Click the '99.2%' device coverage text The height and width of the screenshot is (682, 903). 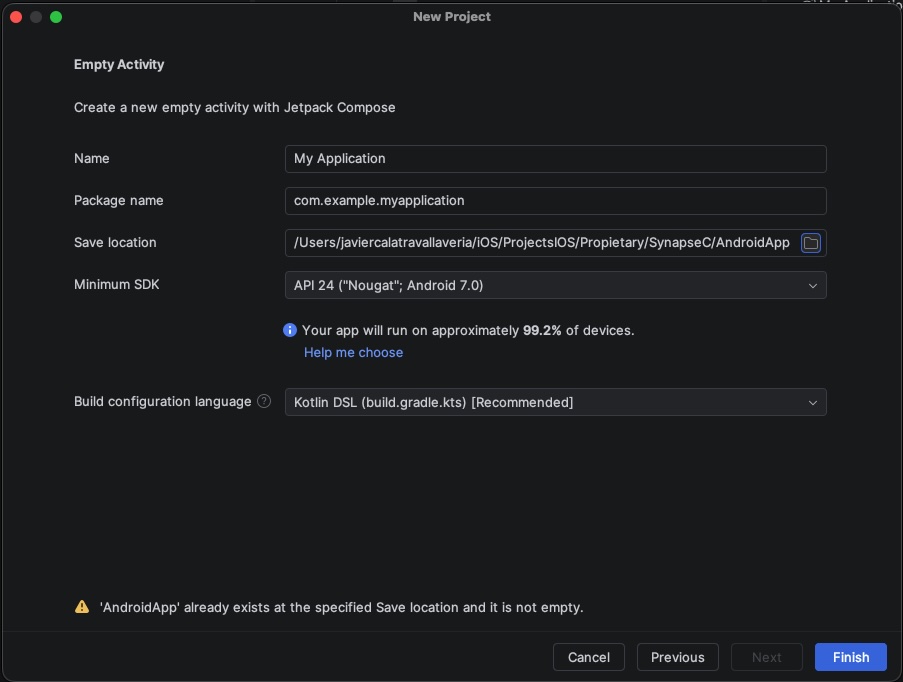[x=542, y=331]
